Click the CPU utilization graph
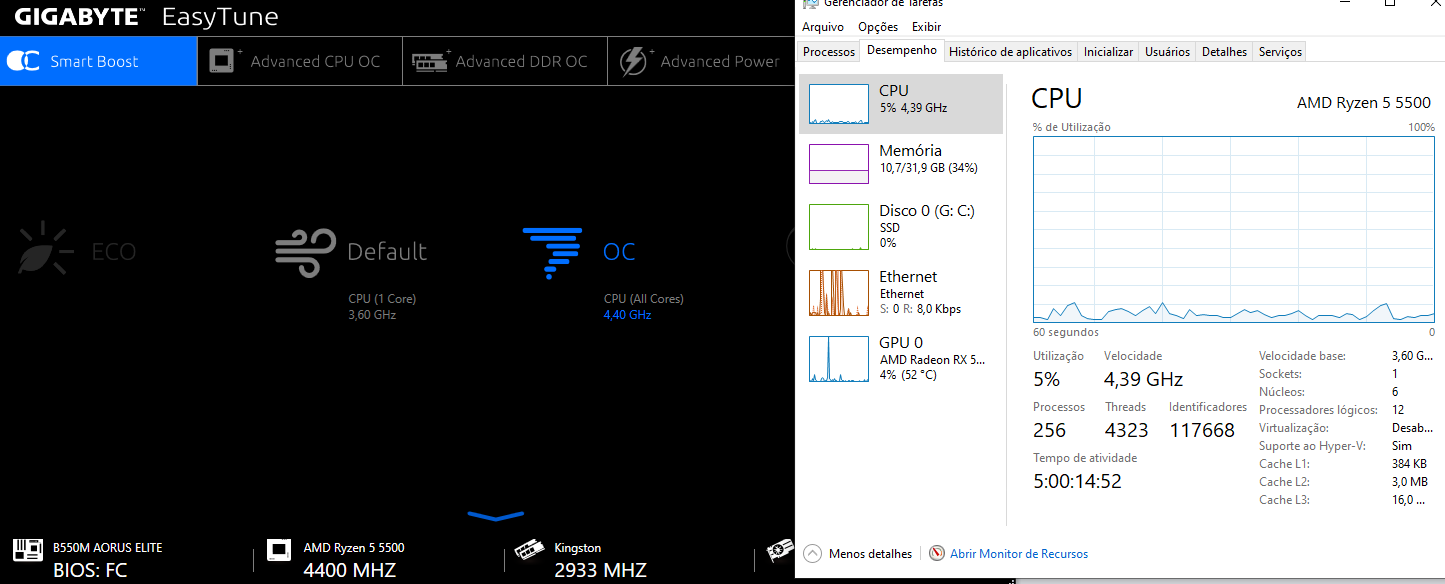Viewport: 1445px width, 584px height. [x=1233, y=230]
